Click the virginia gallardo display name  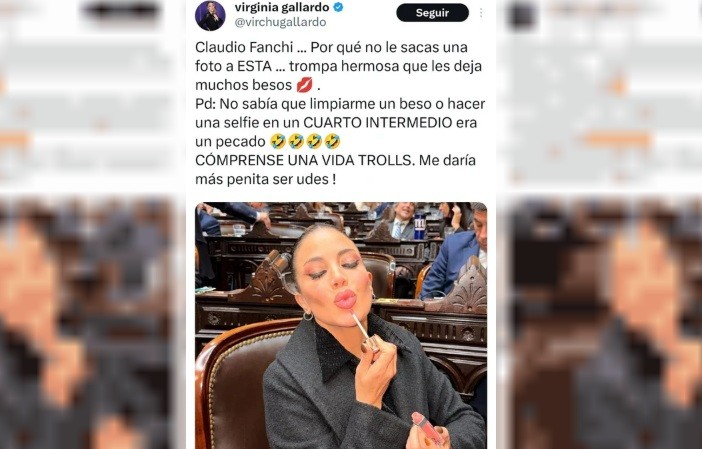coord(282,7)
